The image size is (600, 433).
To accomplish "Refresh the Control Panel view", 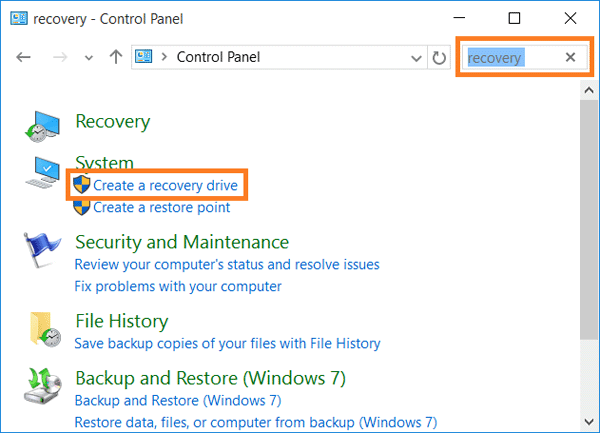I will (x=439, y=58).
